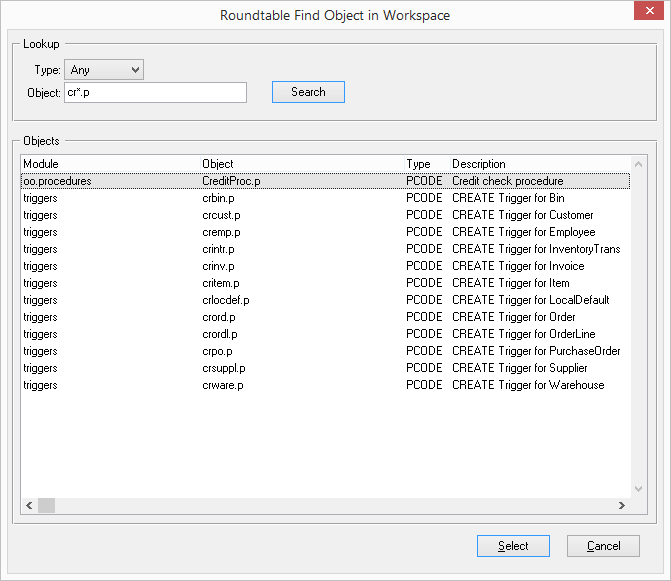Sort by the Description column header
671x581 pixels.
[x=540, y=164]
